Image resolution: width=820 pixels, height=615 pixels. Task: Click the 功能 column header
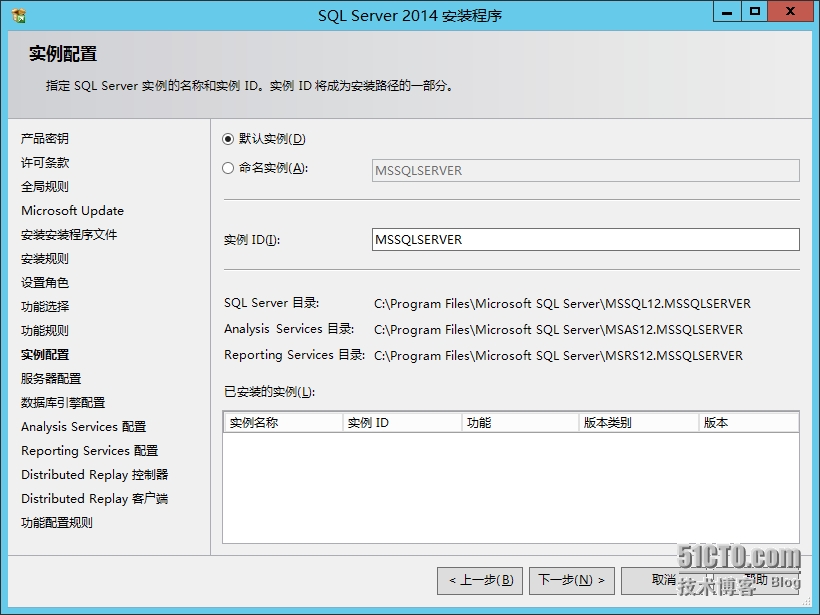tap(520, 423)
